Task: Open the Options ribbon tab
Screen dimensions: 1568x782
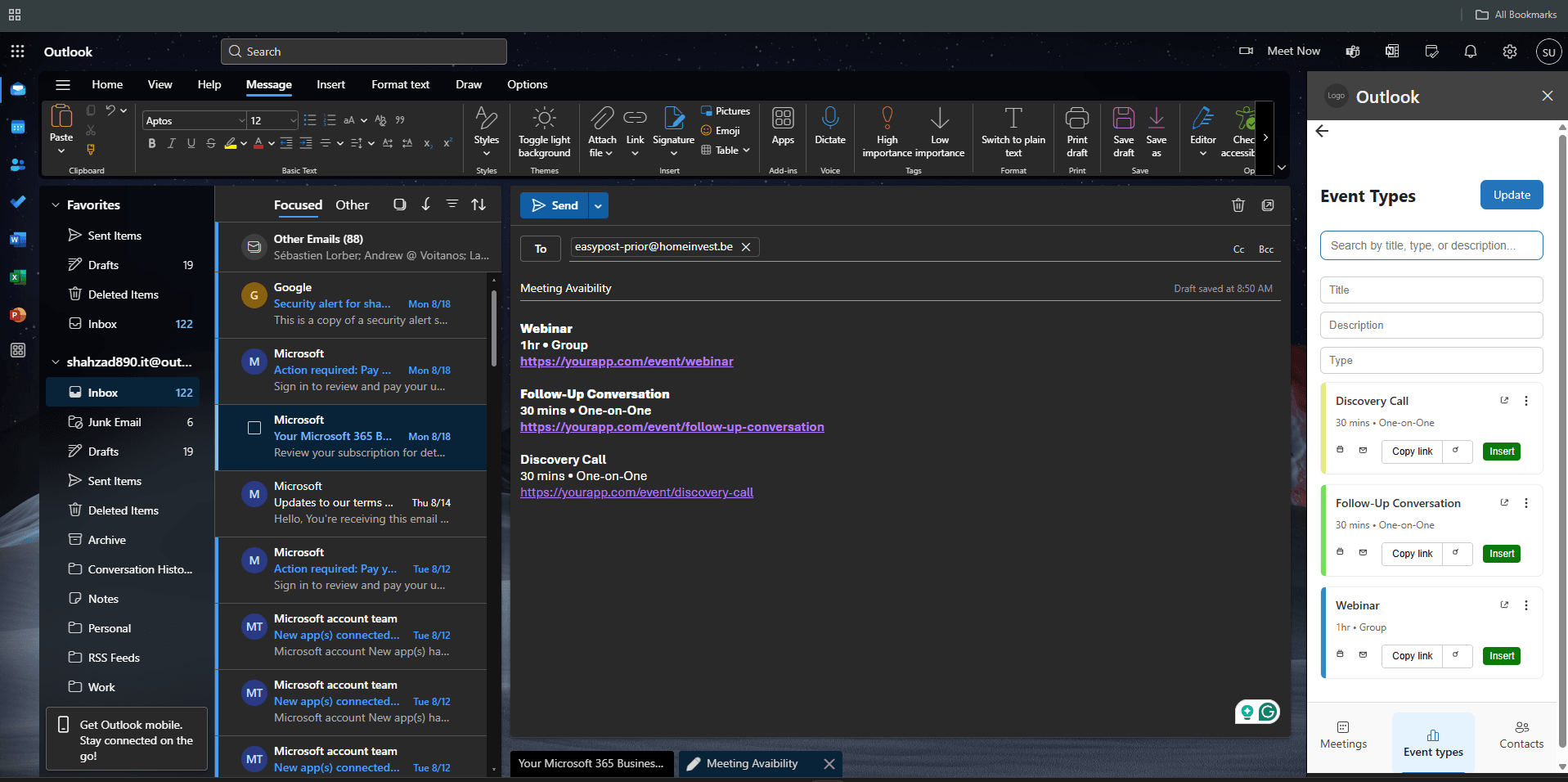Action: (x=528, y=84)
